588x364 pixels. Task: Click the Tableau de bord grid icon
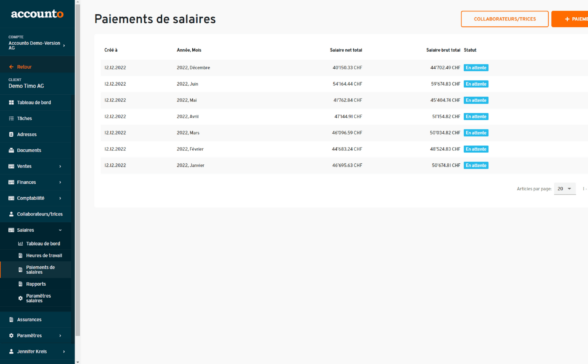pos(11,102)
